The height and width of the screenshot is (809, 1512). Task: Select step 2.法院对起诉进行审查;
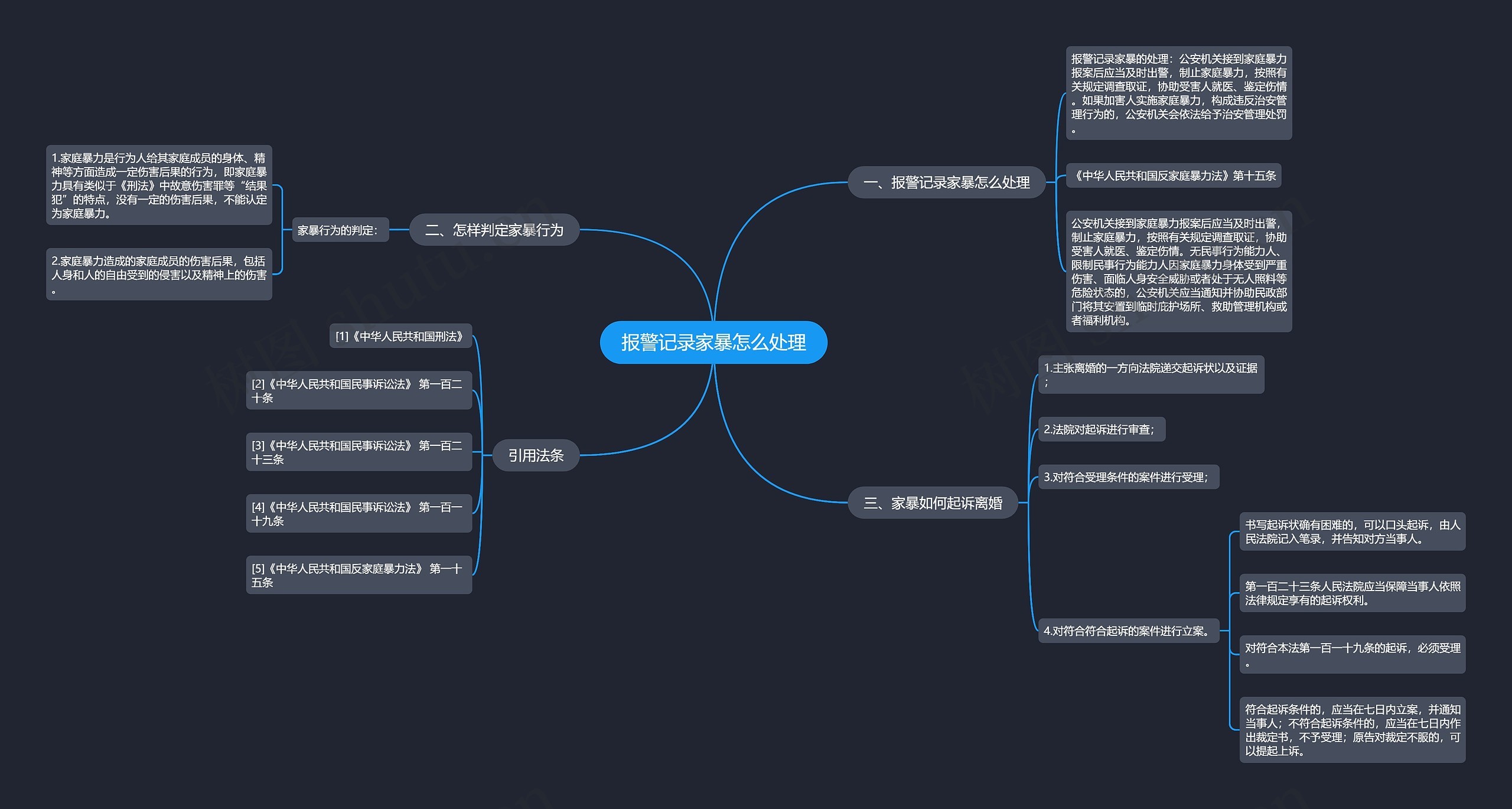pyautogui.click(x=1102, y=429)
